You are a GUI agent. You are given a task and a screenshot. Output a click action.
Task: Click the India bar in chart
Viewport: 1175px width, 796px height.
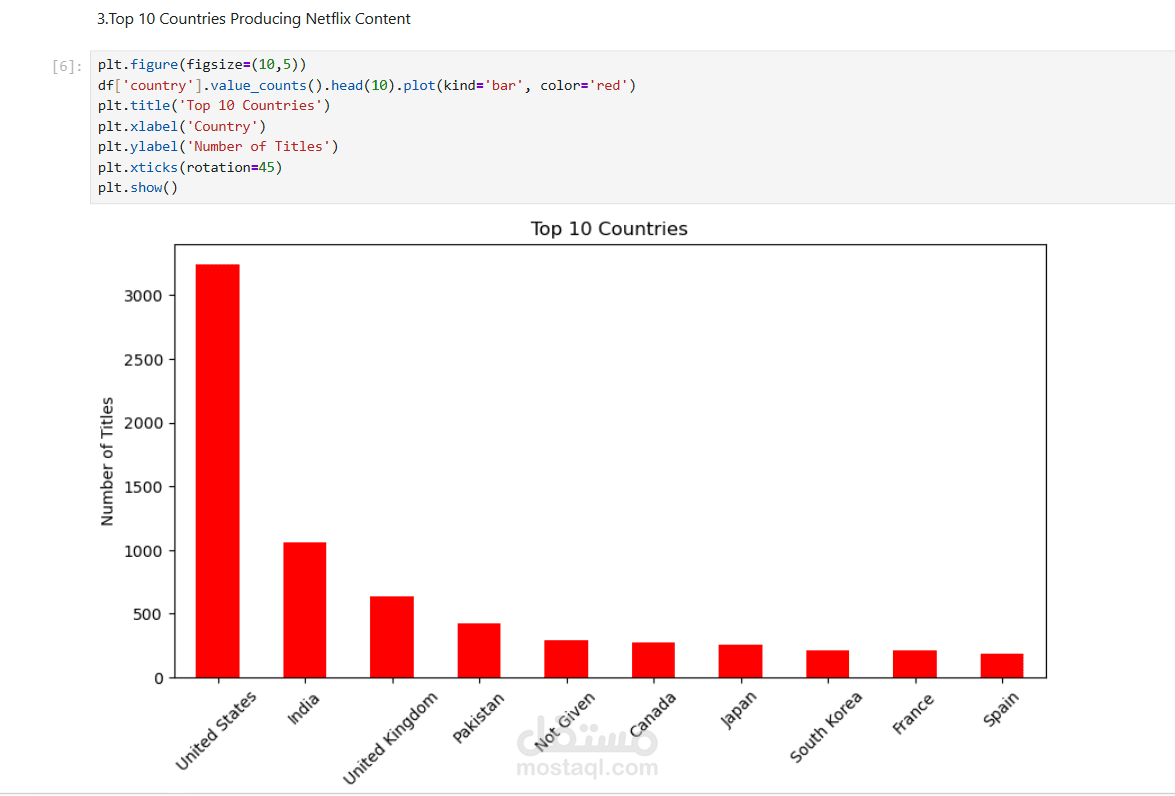[305, 610]
